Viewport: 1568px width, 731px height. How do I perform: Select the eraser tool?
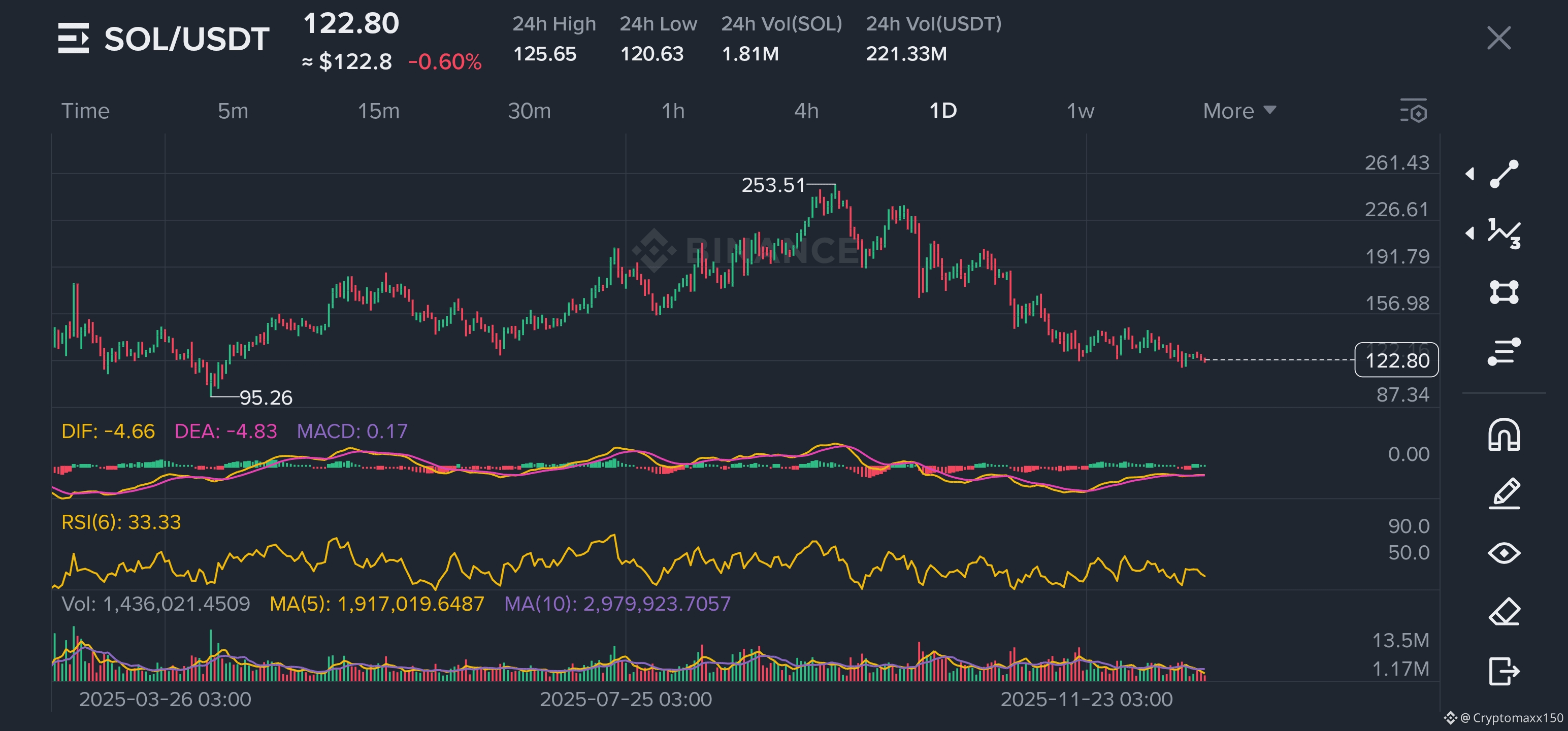(x=1504, y=612)
